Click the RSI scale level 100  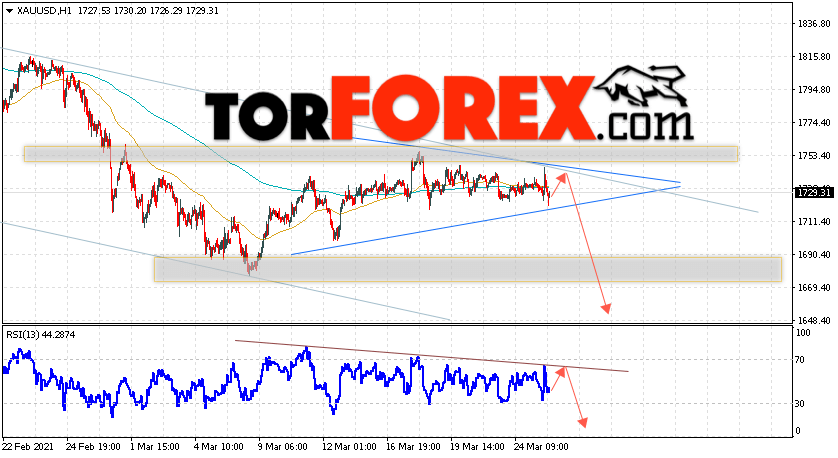click(803, 333)
